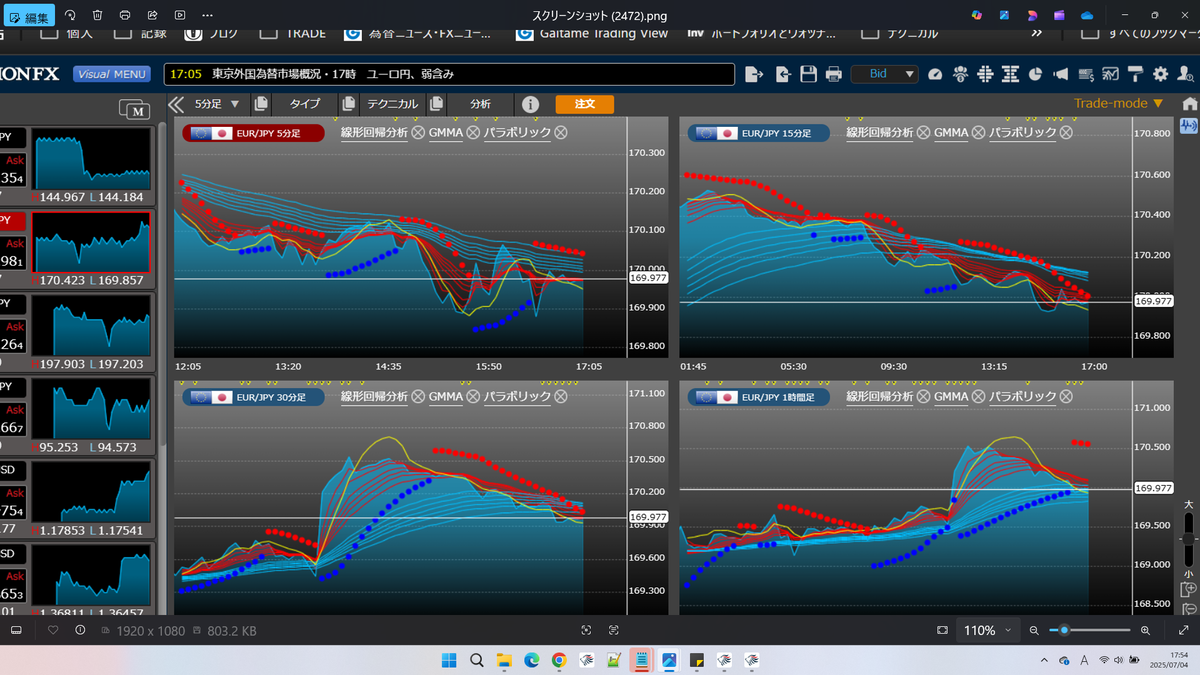1200x675 pixels.
Task: Click the M multi-window icon
Action: point(134,109)
